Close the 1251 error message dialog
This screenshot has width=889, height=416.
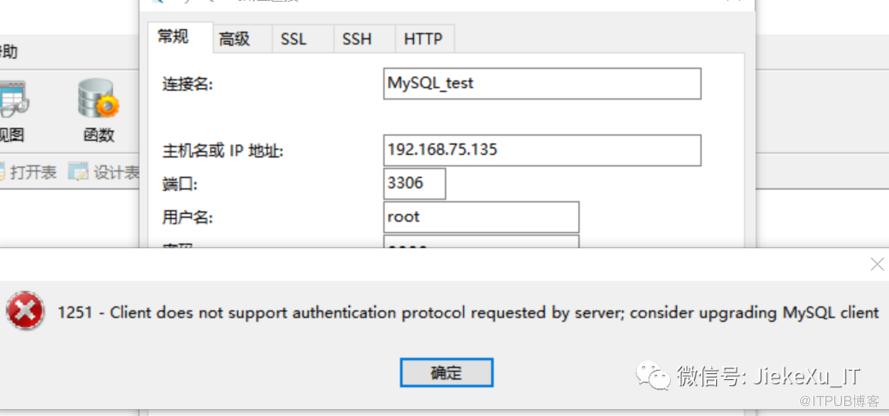[x=876, y=264]
